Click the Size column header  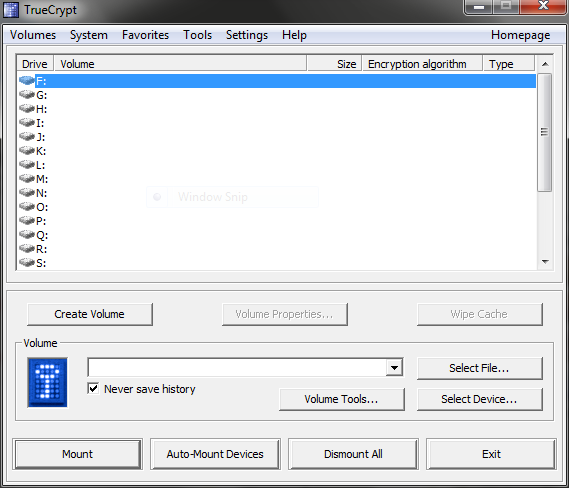coord(334,64)
